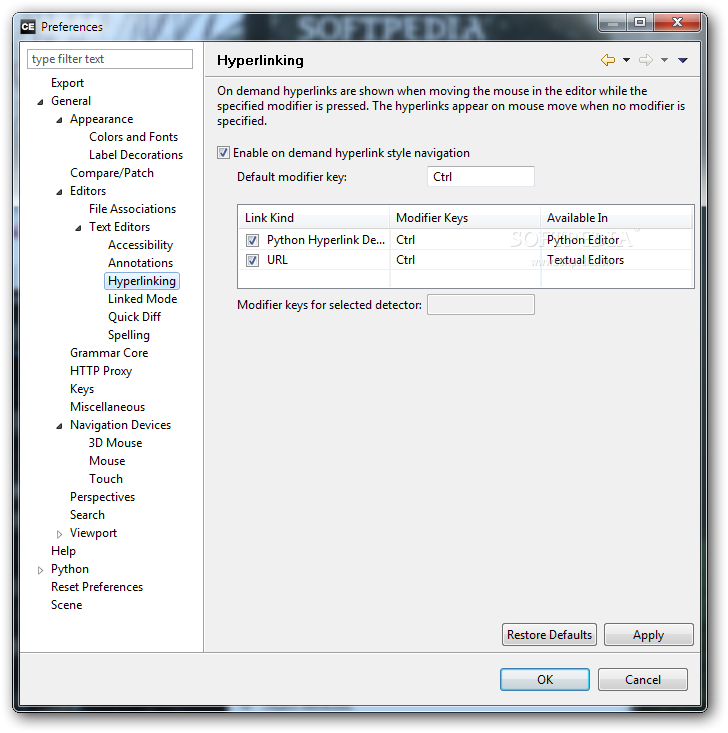
Task: Select the Python Hyperlink Detector row text
Action: [325, 240]
